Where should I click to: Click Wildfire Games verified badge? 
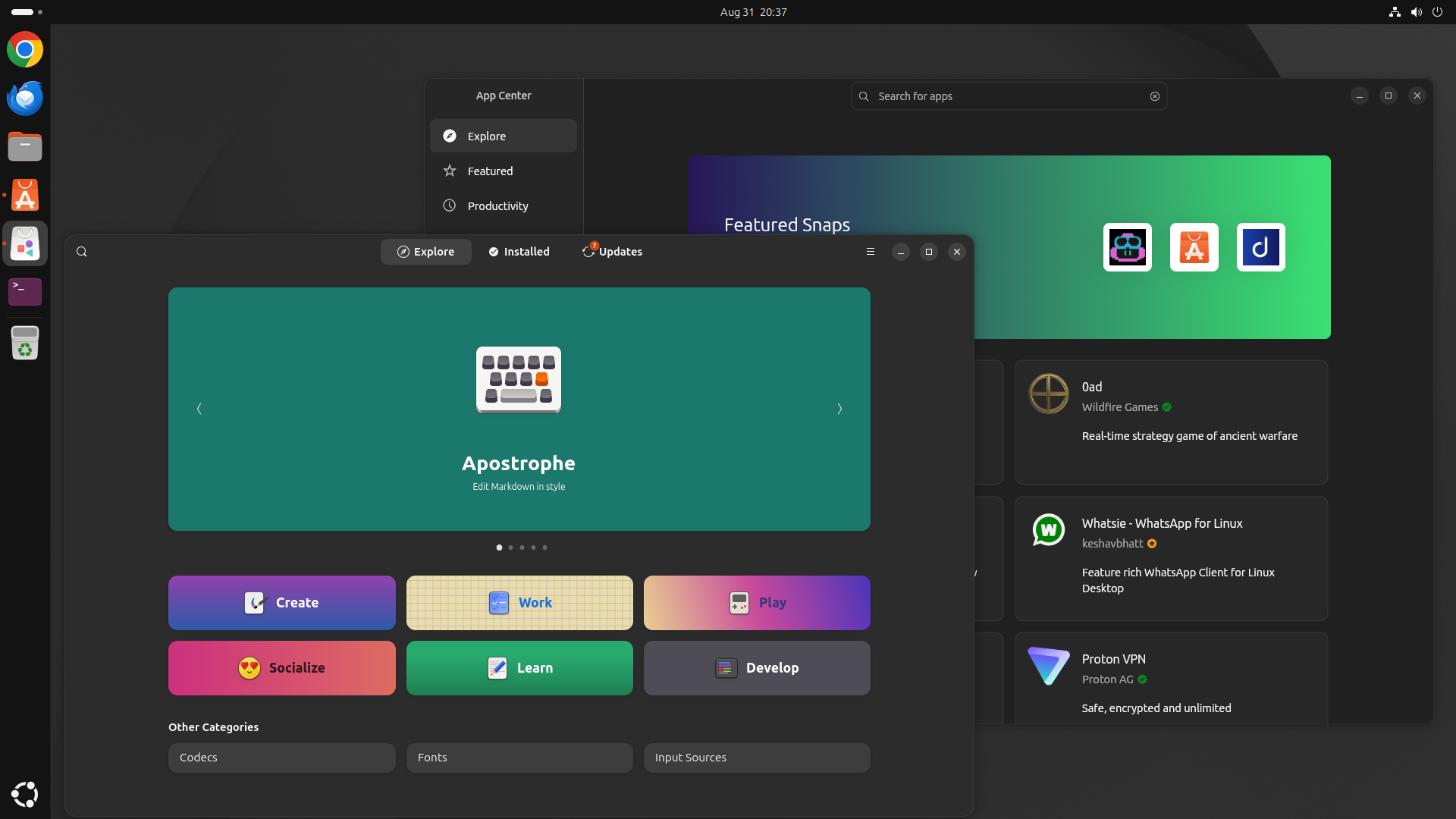point(1167,407)
